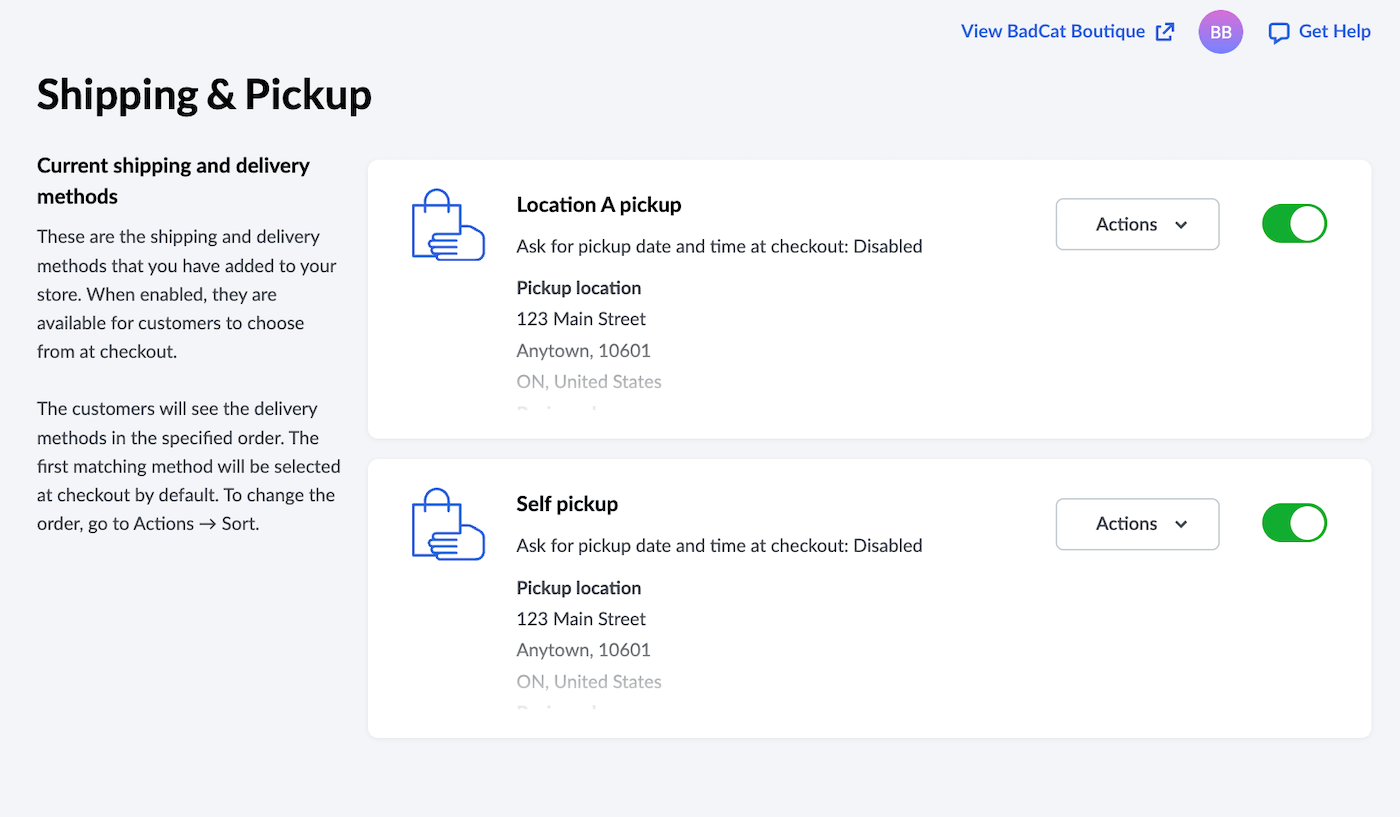Open View BadCat Boutique link
The width and height of the screenshot is (1400, 817).
(1068, 32)
